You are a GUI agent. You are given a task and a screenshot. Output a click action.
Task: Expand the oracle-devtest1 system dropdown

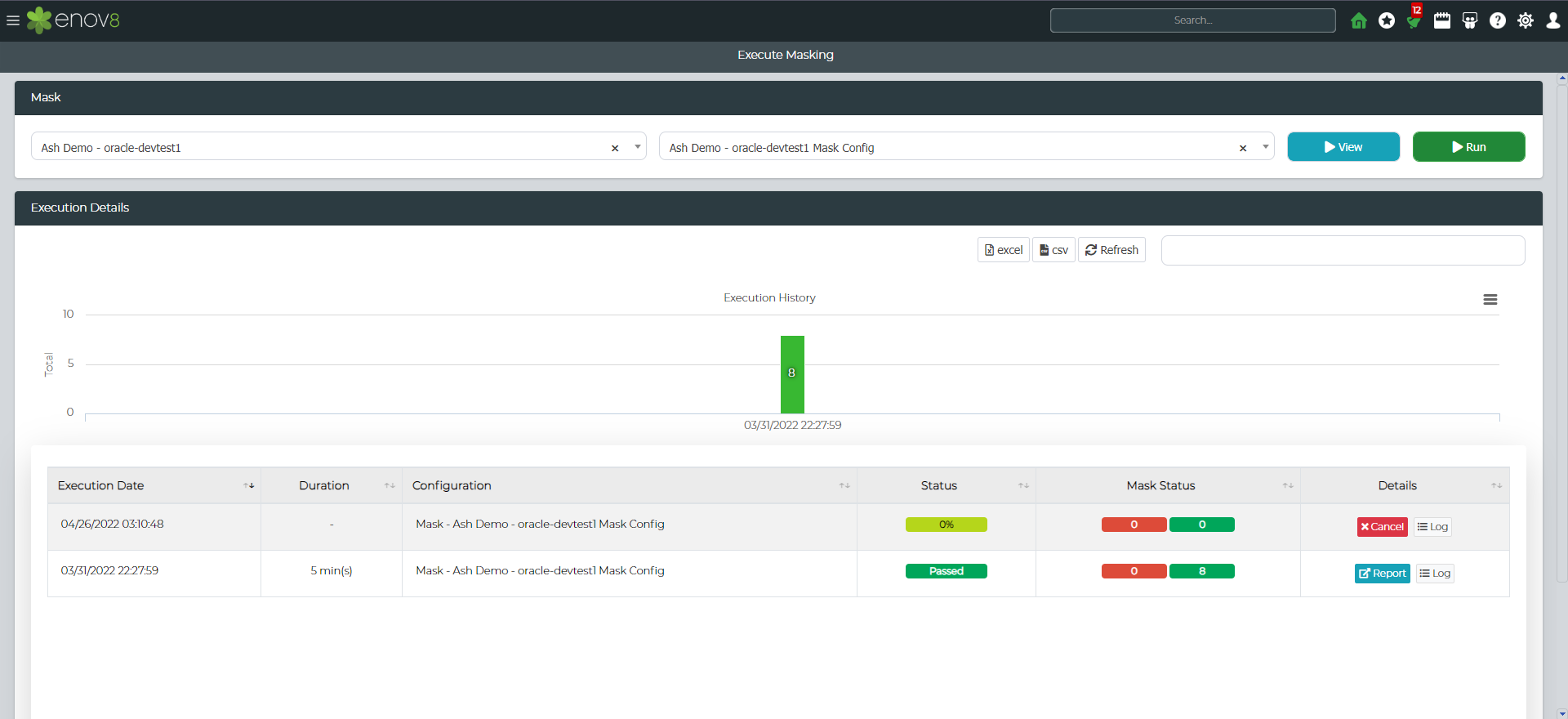click(x=638, y=147)
